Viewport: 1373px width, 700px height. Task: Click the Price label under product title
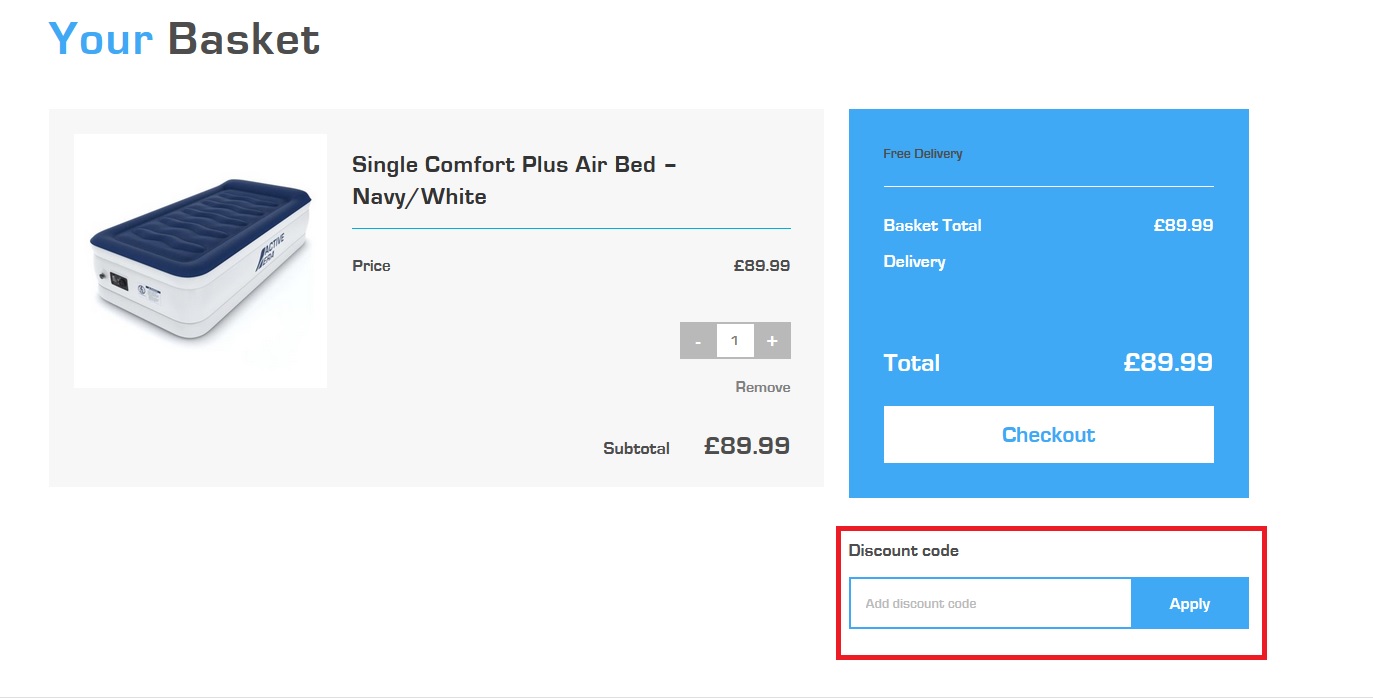pyautogui.click(x=371, y=266)
